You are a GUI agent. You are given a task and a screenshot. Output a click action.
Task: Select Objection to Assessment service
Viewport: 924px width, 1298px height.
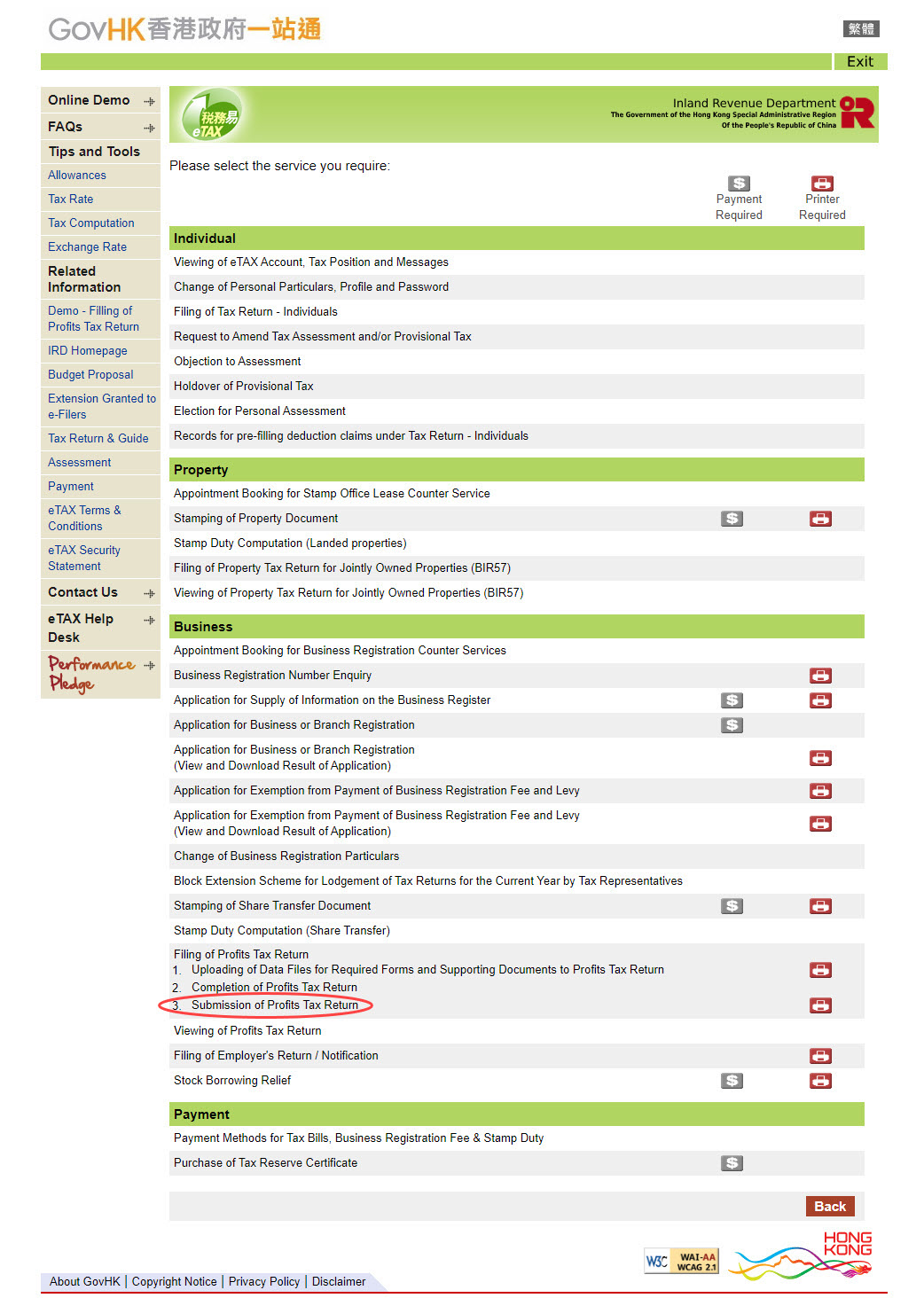tap(238, 362)
